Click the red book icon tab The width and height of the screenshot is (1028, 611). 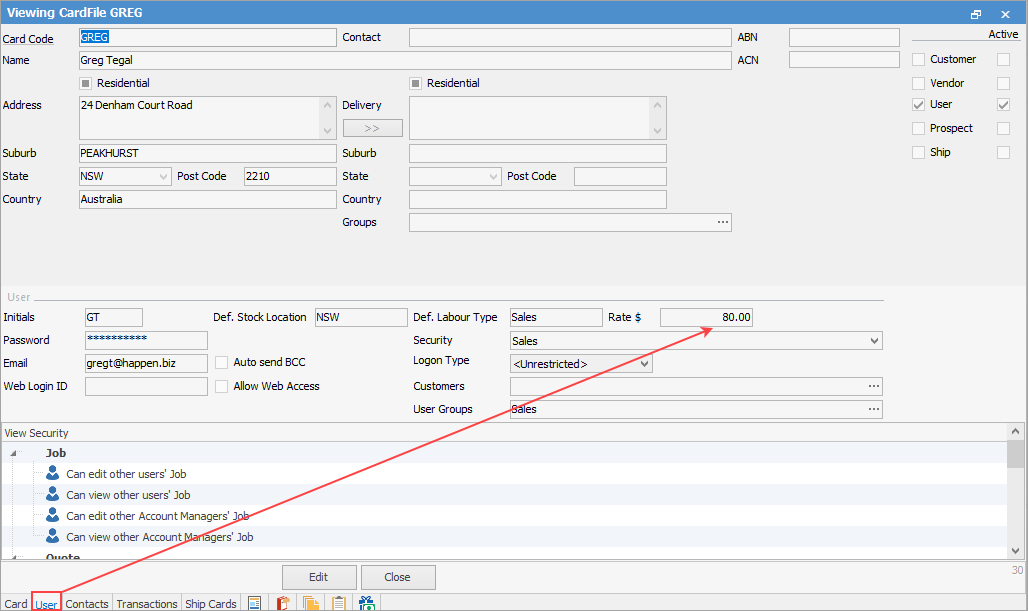(x=283, y=603)
